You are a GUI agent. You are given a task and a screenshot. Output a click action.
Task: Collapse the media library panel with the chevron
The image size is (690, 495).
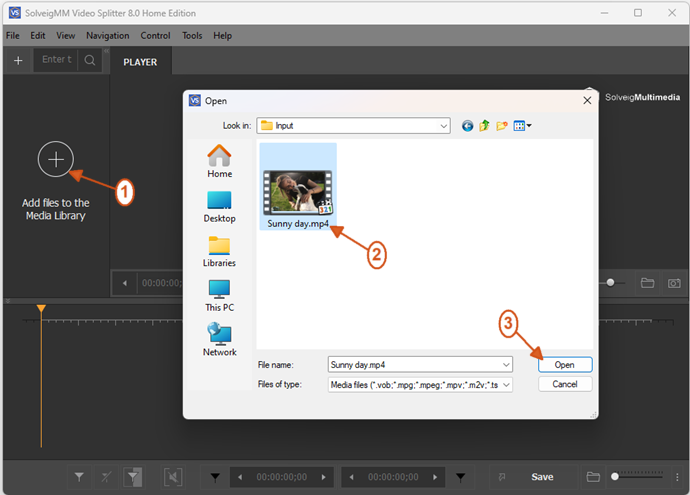106,51
